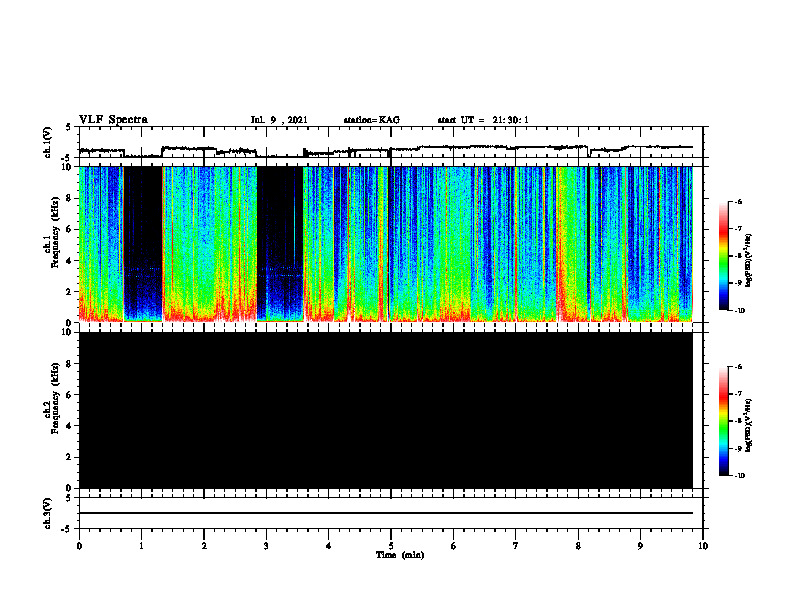This screenshot has width=792, height=612.
Task: Click the "Time (min)" x-axis label
Action: tap(400, 555)
